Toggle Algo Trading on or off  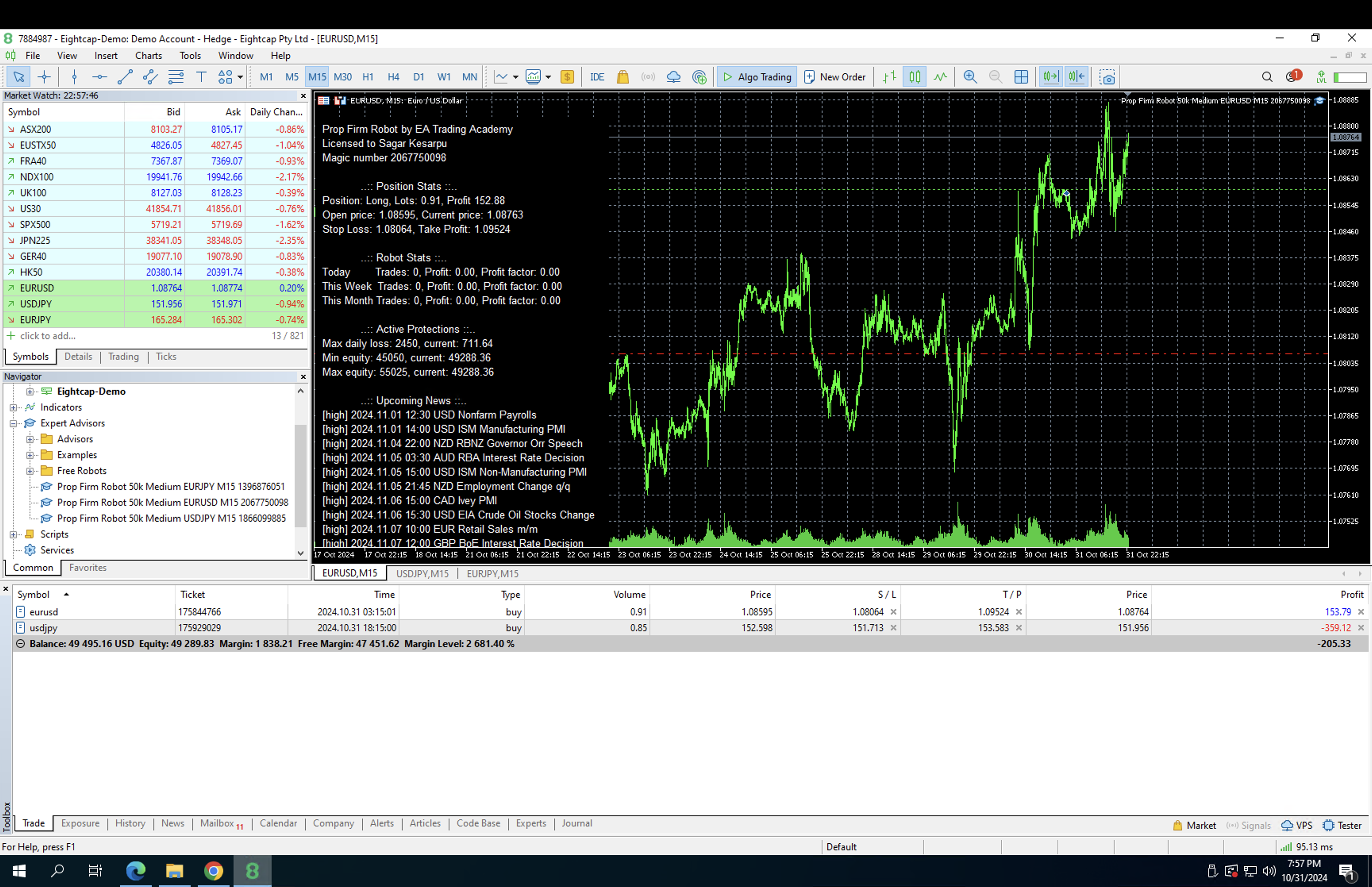click(757, 77)
